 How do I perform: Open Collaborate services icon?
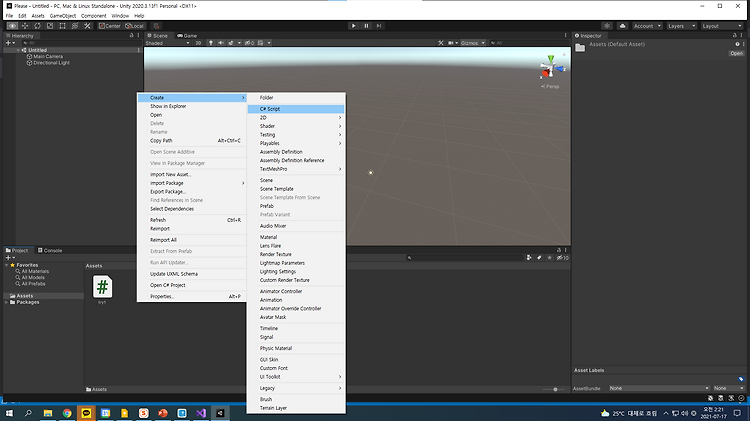(x=607, y=26)
